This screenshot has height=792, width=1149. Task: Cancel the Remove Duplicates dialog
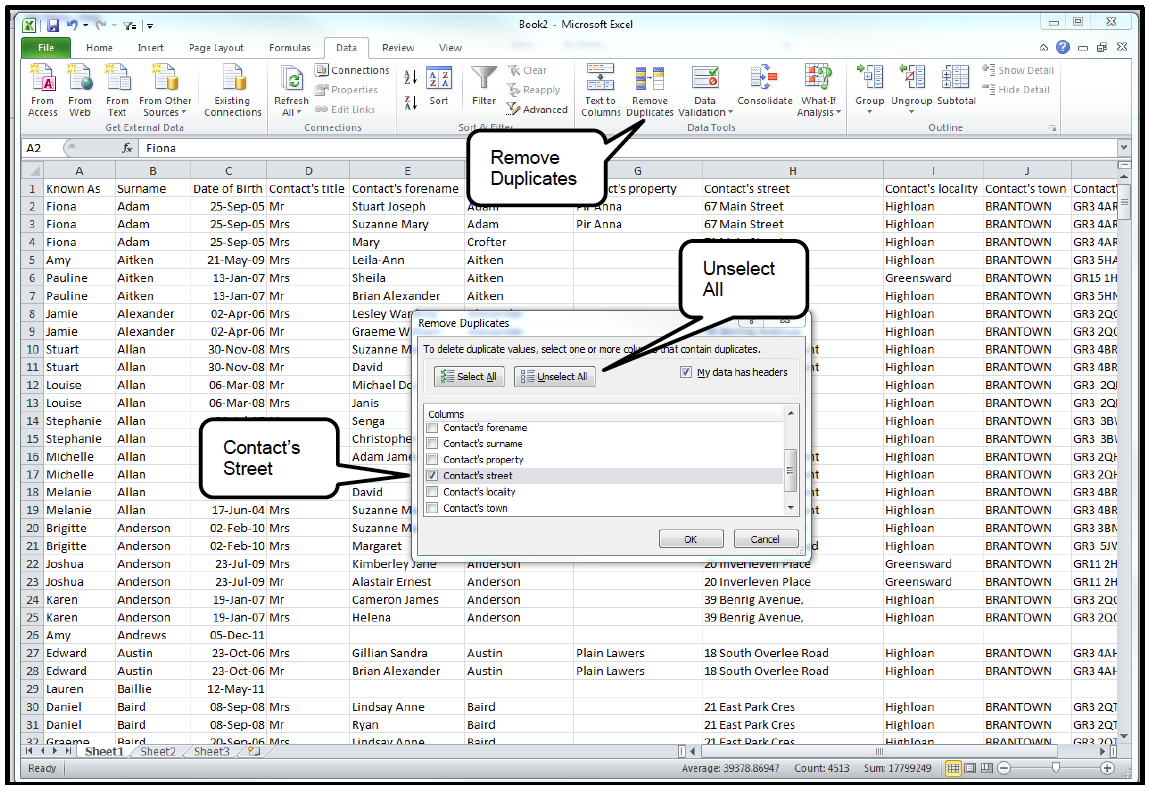[x=765, y=539]
